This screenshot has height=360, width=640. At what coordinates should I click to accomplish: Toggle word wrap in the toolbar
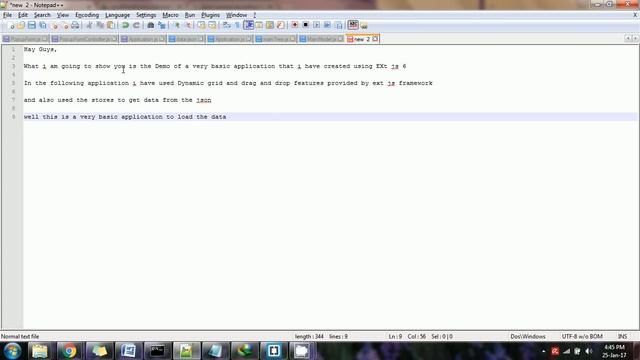227,25
